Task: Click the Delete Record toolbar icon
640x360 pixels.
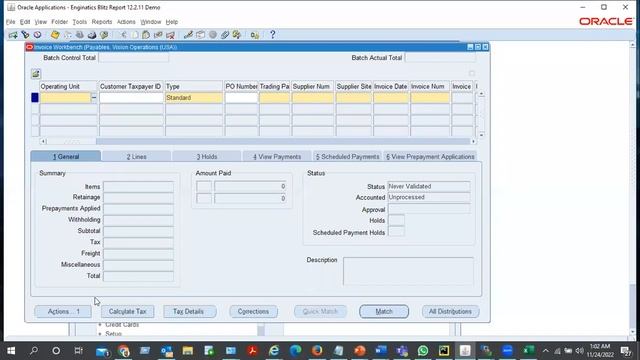Action: [x=170, y=35]
